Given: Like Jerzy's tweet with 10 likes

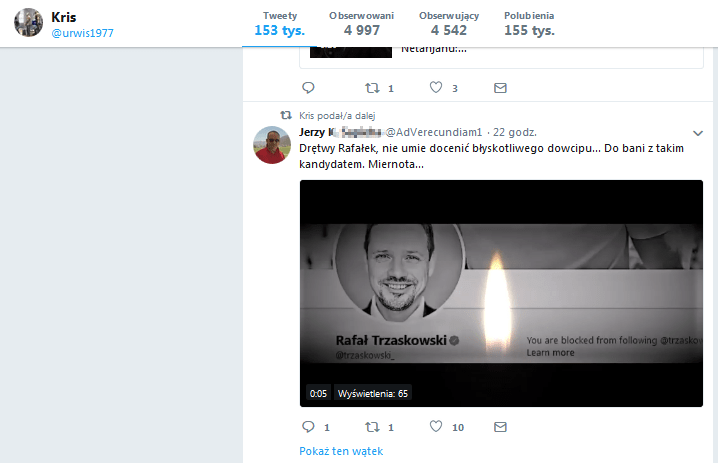Looking at the screenshot, I should [x=436, y=427].
